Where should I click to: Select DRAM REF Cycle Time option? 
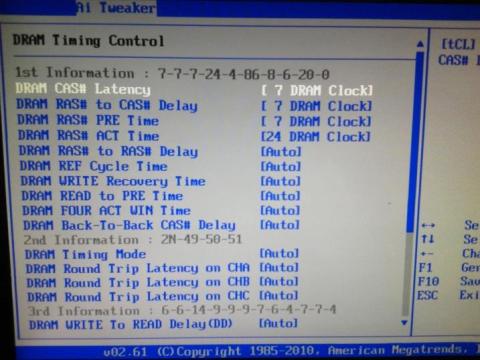point(93,166)
